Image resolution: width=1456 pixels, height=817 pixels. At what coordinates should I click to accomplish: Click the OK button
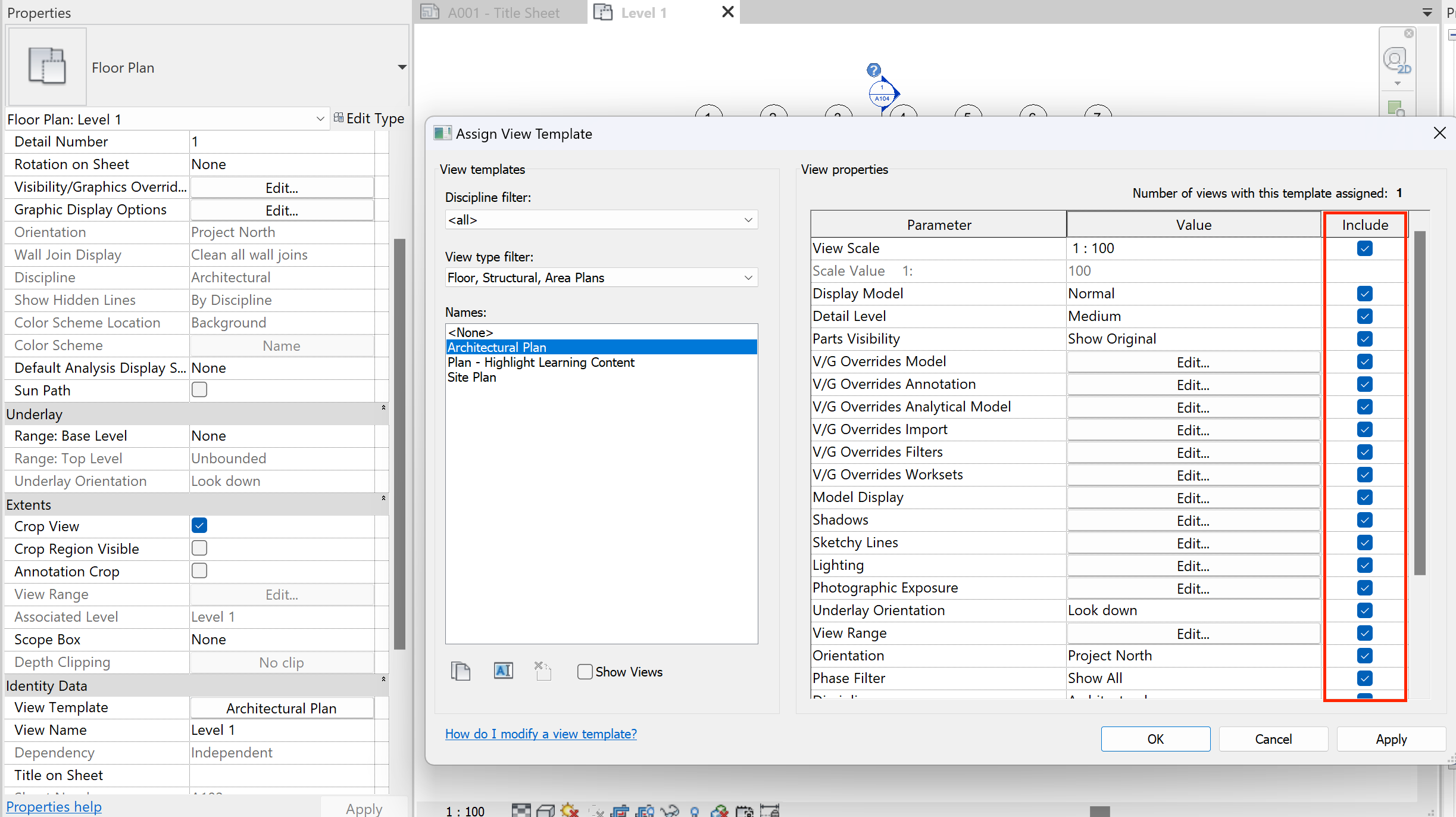click(x=1155, y=739)
